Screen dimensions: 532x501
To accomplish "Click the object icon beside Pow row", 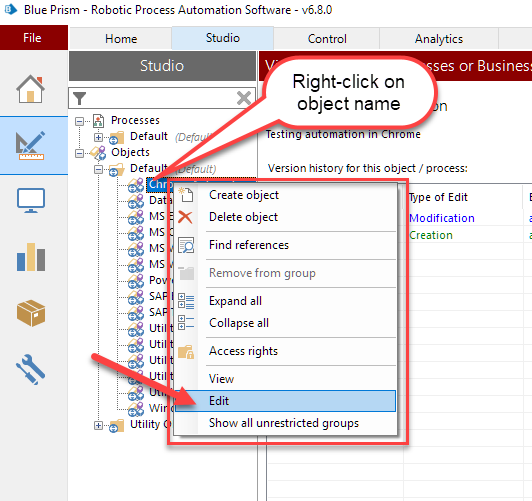I will [136, 281].
